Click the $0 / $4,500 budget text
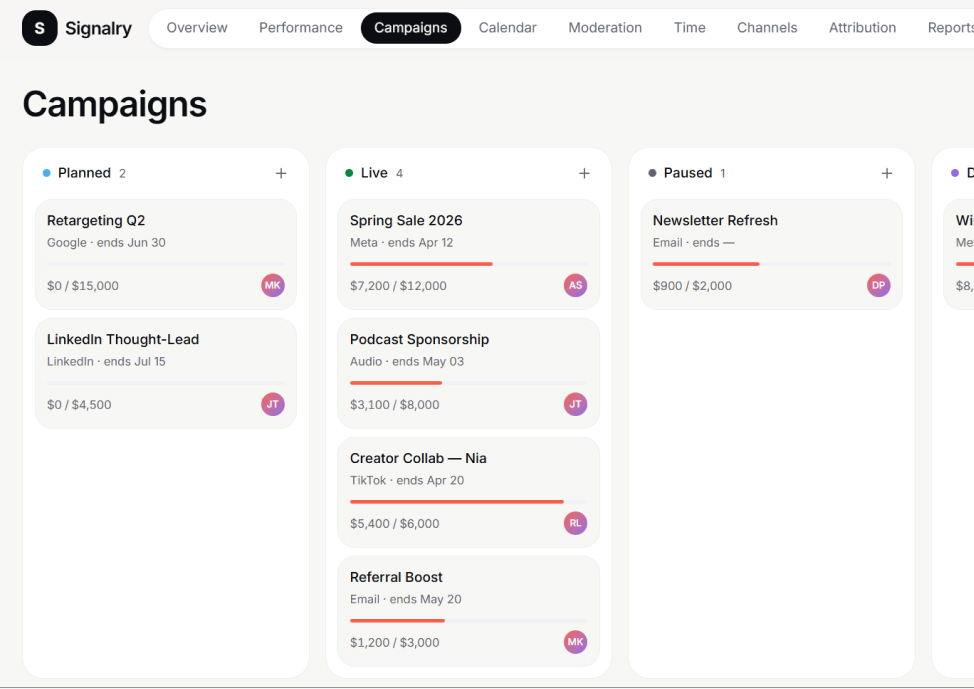Viewport: 974px width, 689px height. pyautogui.click(x=79, y=404)
